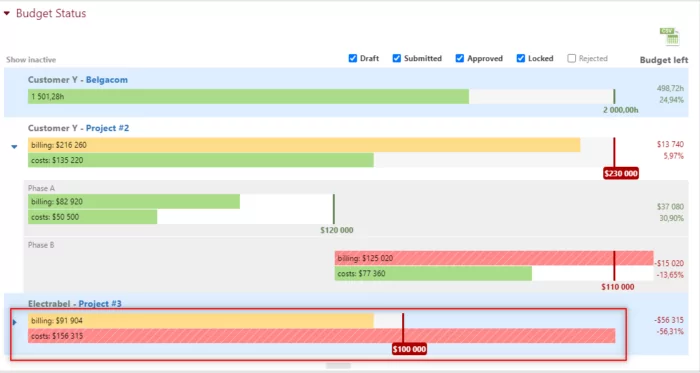
Task: Click 5,97% budget left value
Action: click(x=673, y=156)
